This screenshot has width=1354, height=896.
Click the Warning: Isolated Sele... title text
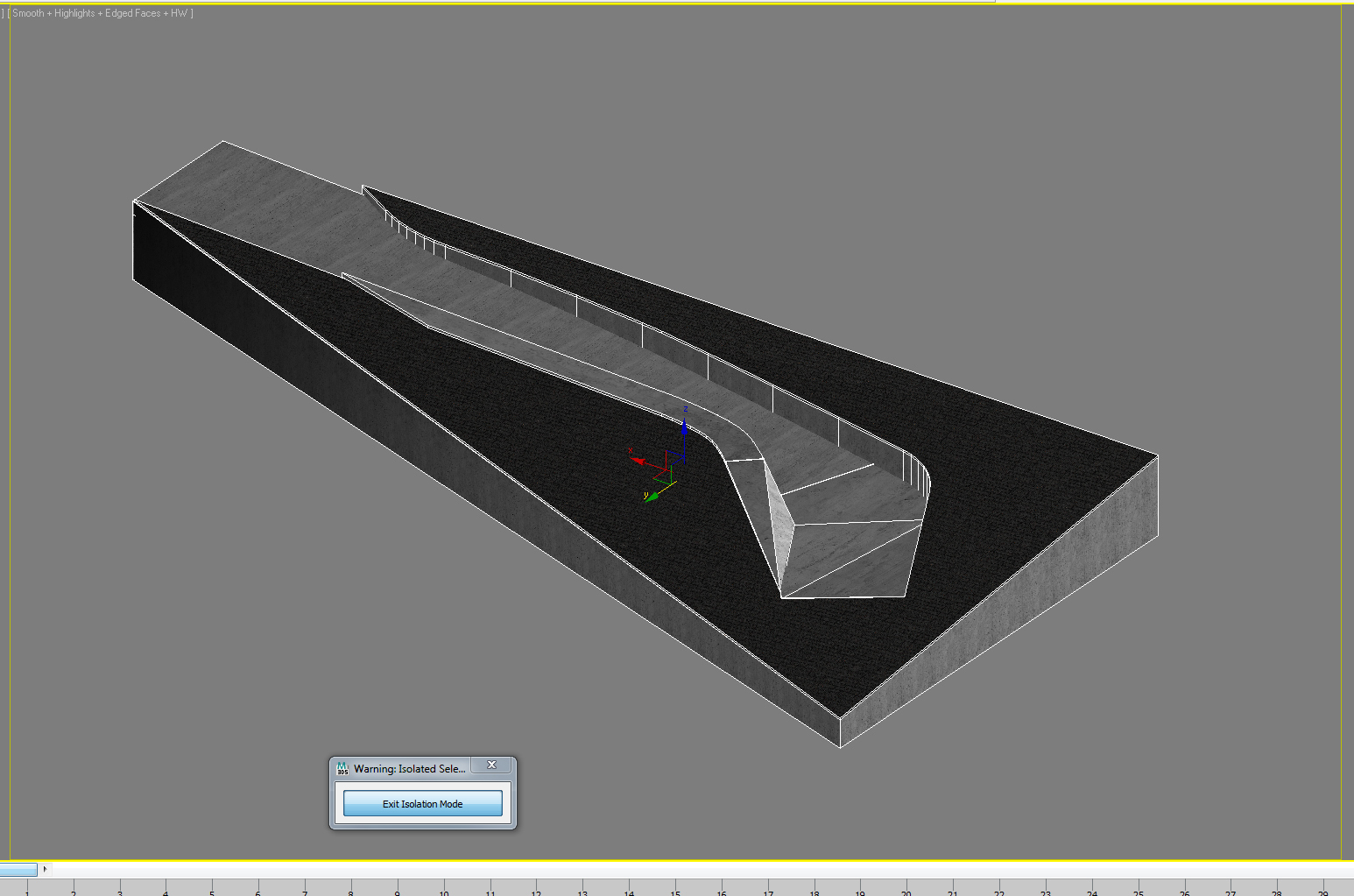[409, 769]
